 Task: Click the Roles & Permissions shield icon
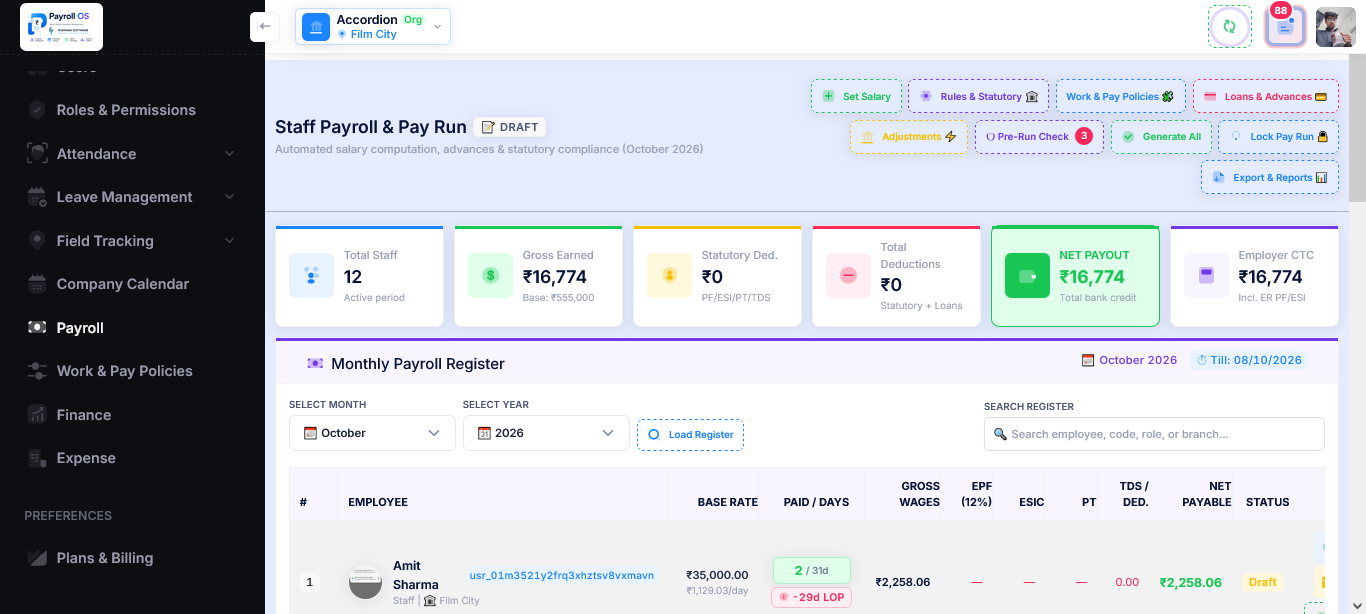coord(37,110)
